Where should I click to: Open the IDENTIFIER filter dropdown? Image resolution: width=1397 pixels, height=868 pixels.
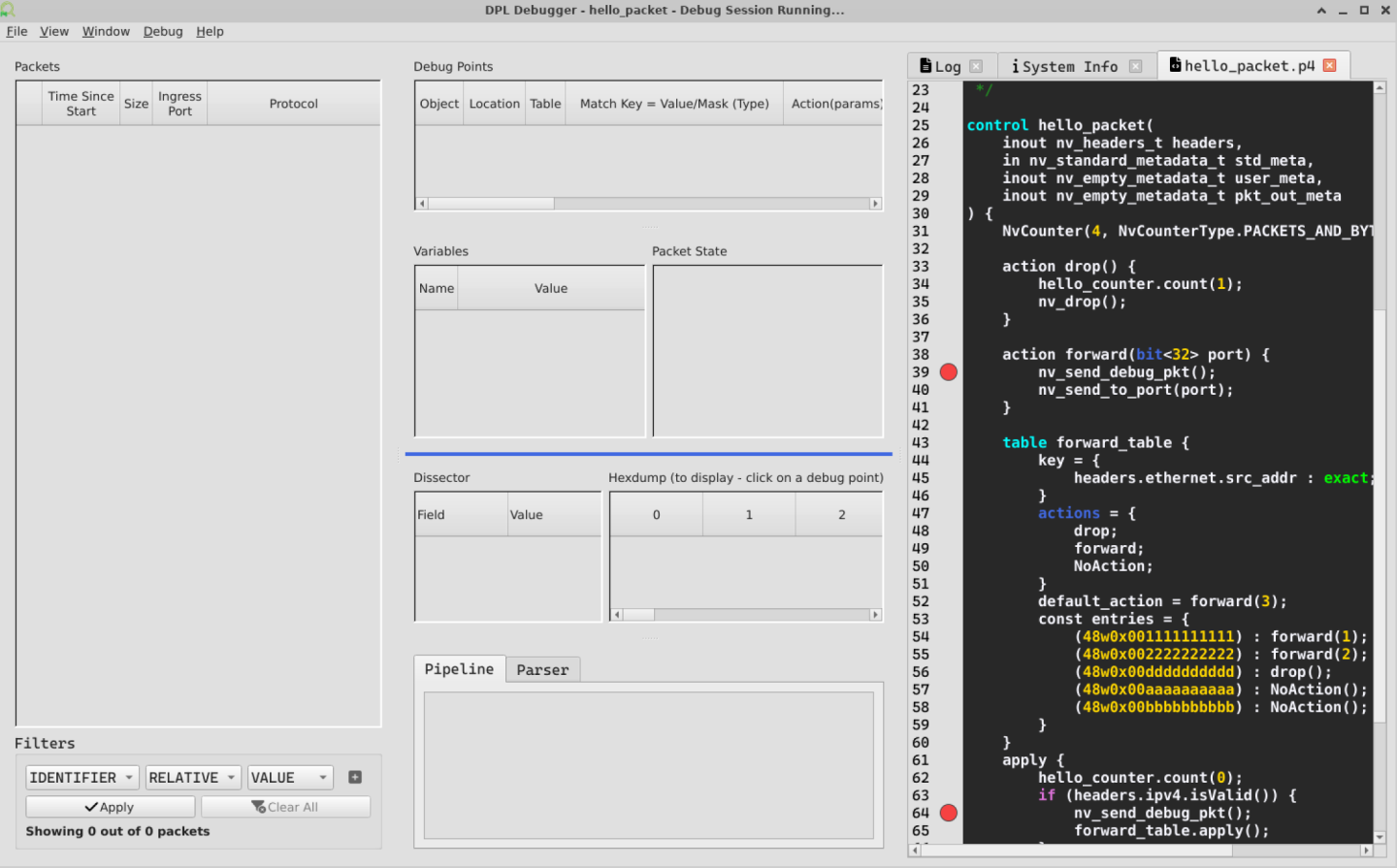81,778
